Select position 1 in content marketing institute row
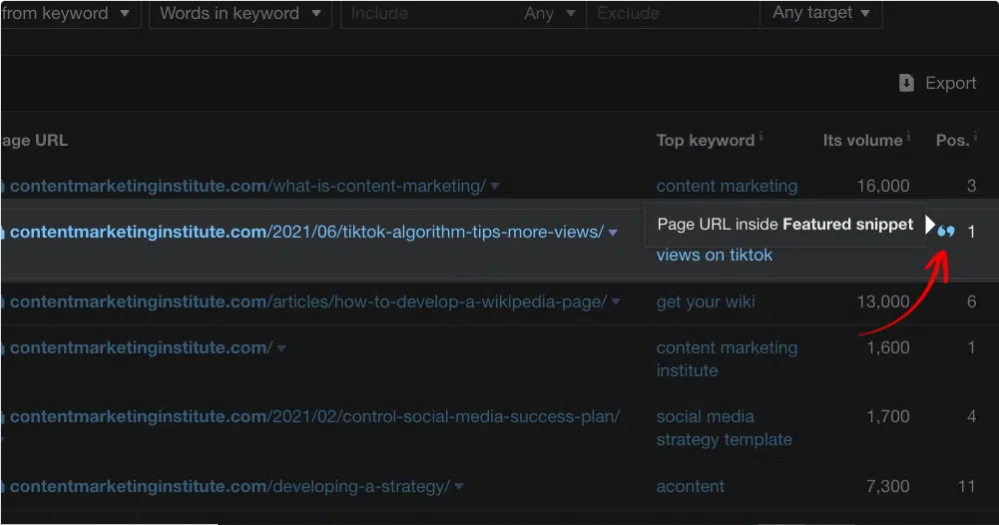999x525 pixels. [x=971, y=348]
